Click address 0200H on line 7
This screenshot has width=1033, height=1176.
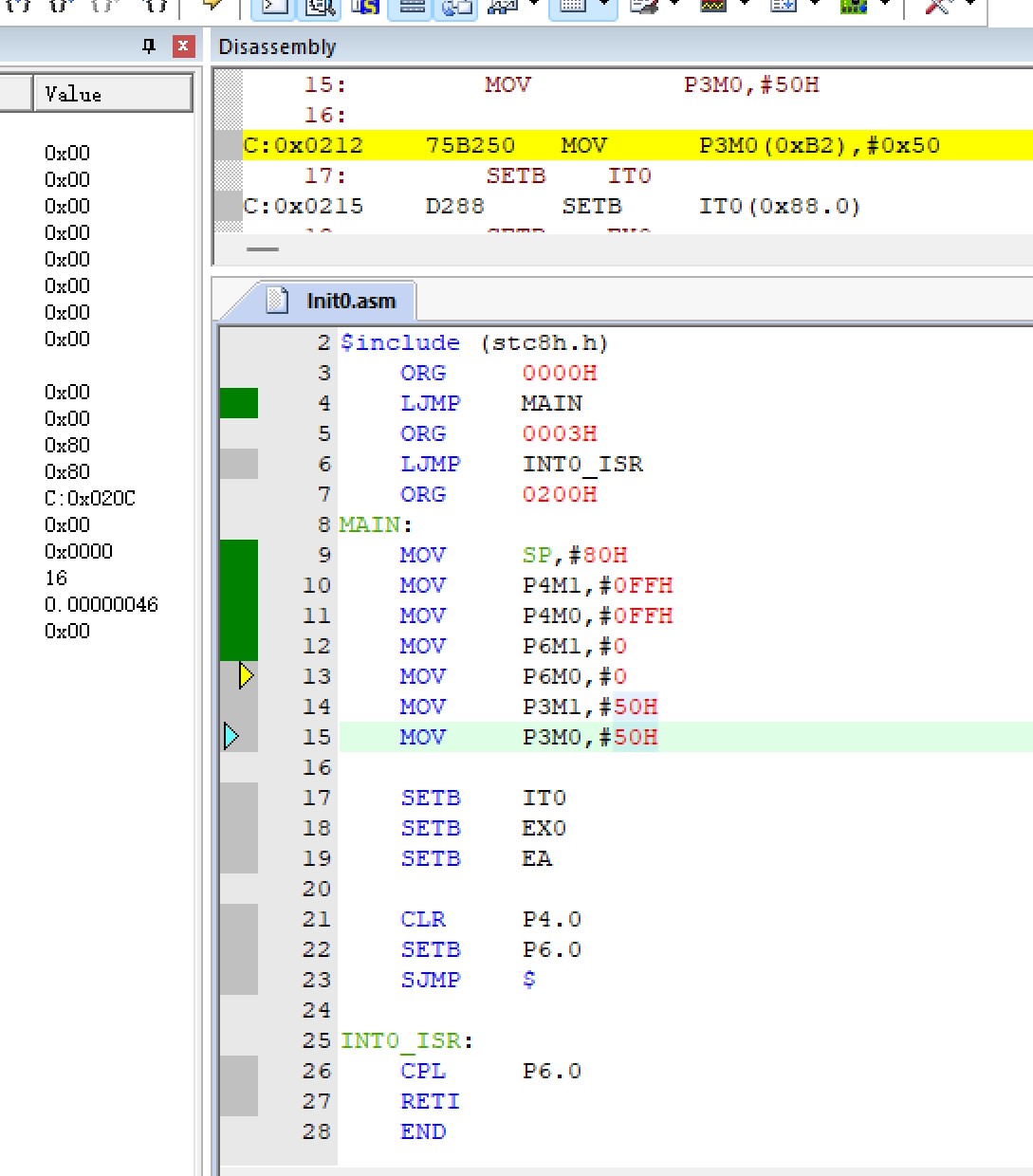[560, 494]
